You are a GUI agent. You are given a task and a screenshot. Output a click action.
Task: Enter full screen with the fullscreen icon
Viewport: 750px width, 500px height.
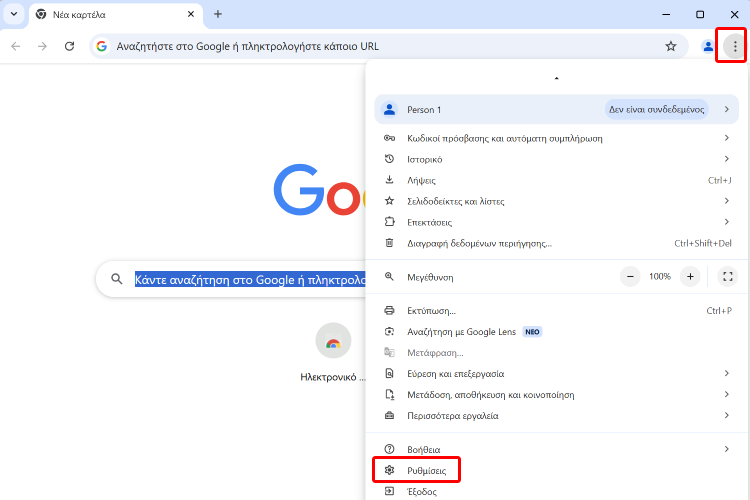pyautogui.click(x=728, y=277)
